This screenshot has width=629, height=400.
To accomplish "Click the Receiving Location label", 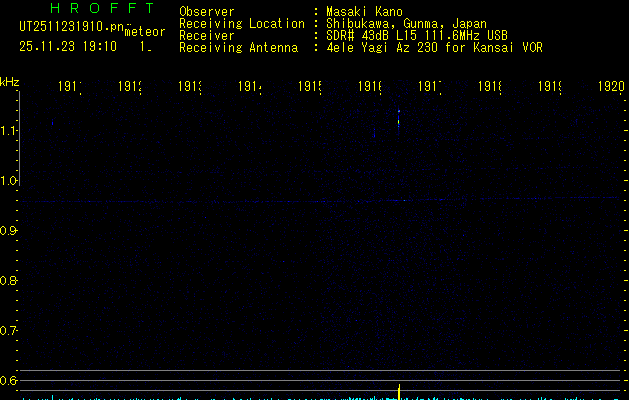I will click(x=242, y=24).
